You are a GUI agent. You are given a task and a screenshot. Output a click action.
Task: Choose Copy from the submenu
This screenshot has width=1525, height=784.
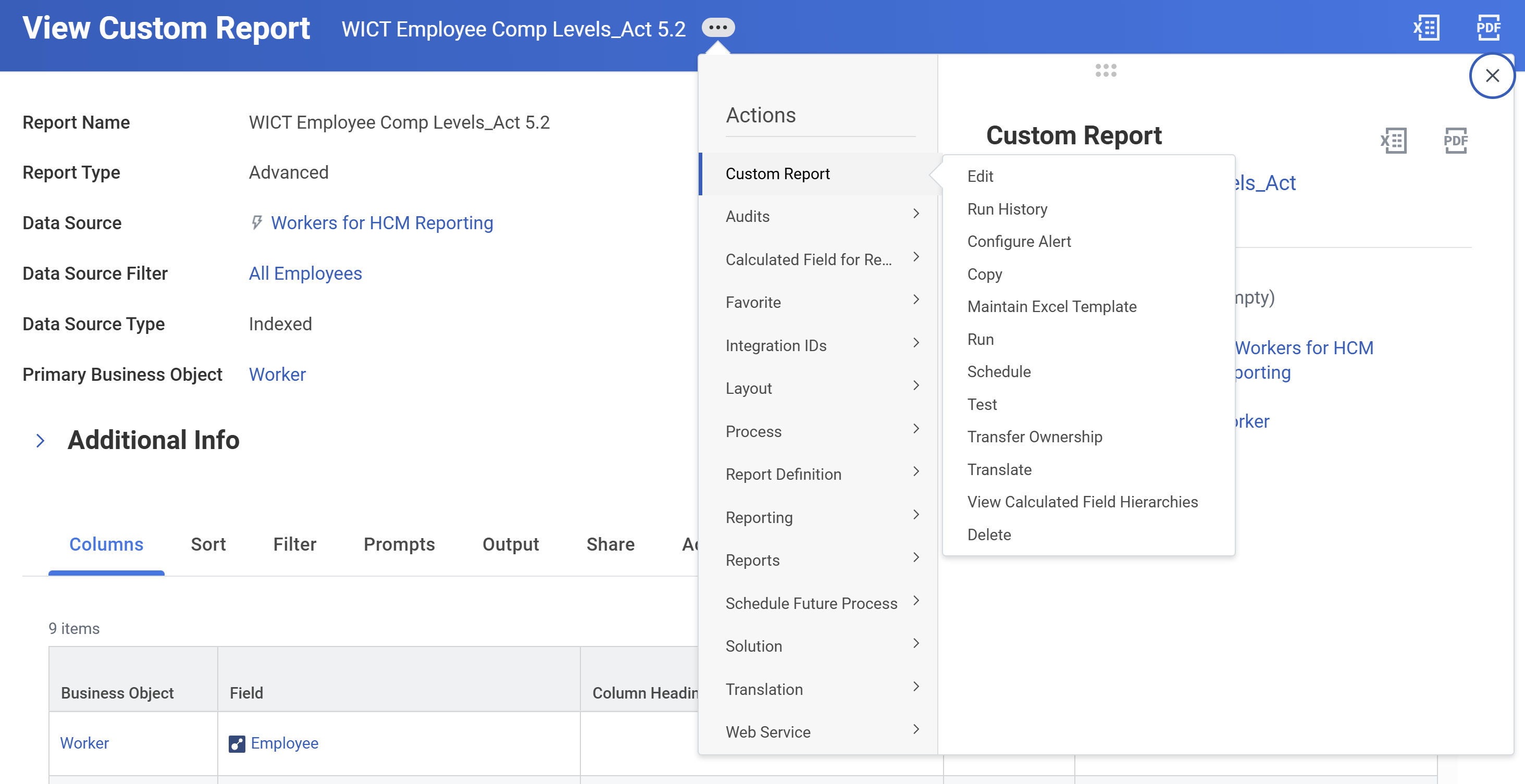pyautogui.click(x=985, y=274)
